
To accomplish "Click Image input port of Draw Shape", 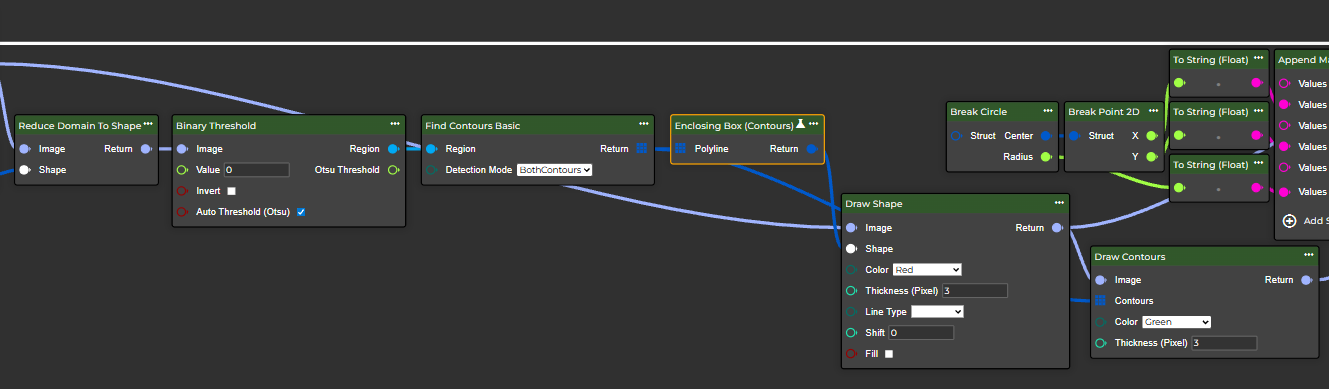I will pos(851,228).
